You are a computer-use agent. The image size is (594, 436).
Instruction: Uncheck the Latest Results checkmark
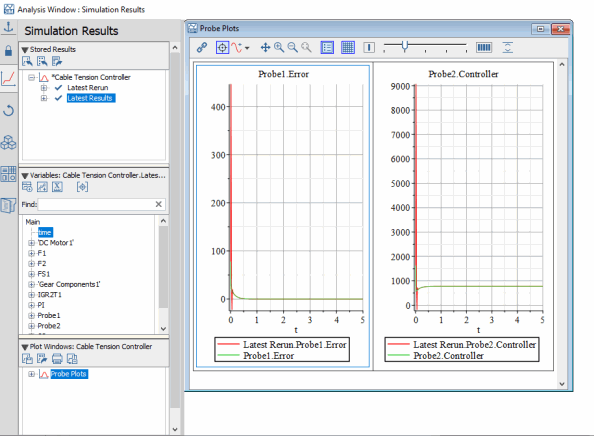point(58,98)
